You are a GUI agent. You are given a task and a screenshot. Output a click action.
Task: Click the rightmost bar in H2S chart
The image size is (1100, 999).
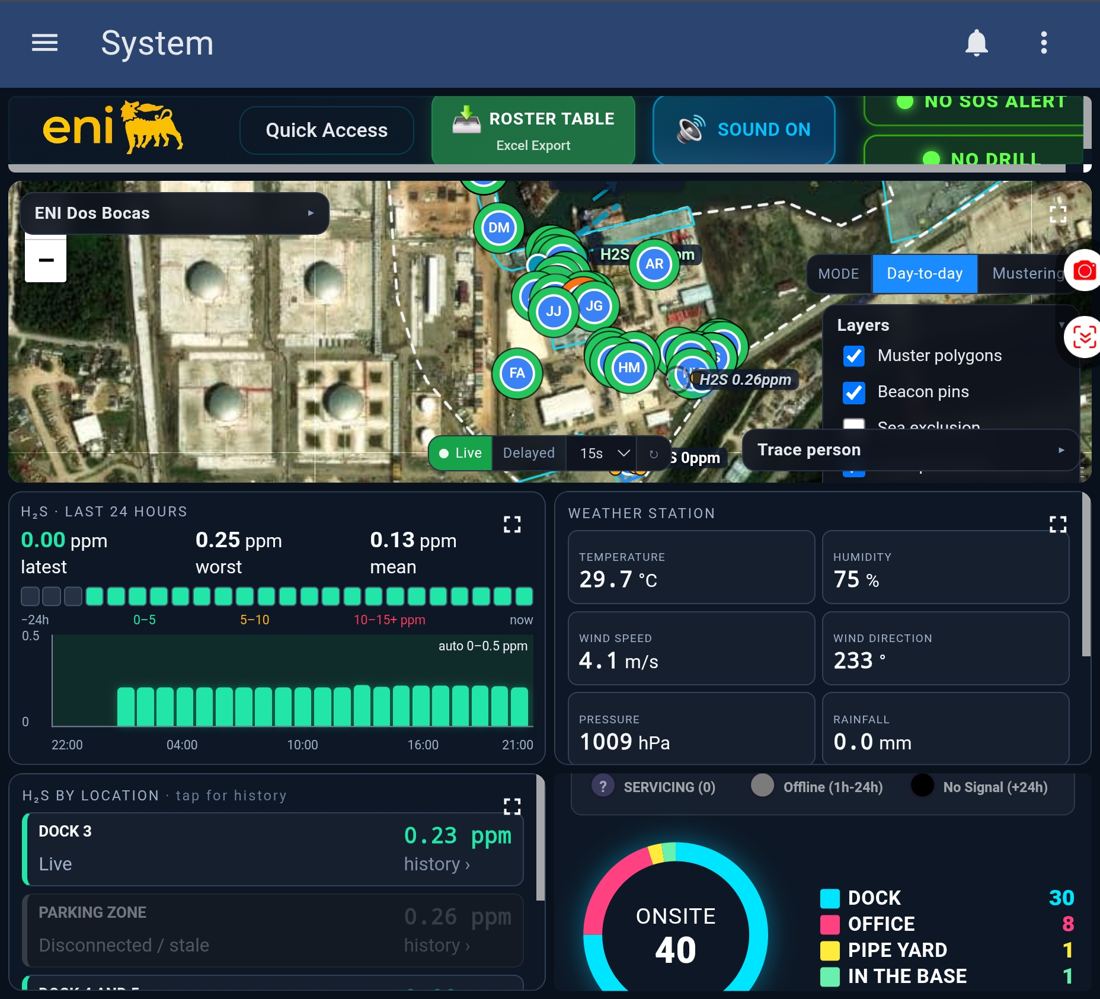click(x=520, y=706)
